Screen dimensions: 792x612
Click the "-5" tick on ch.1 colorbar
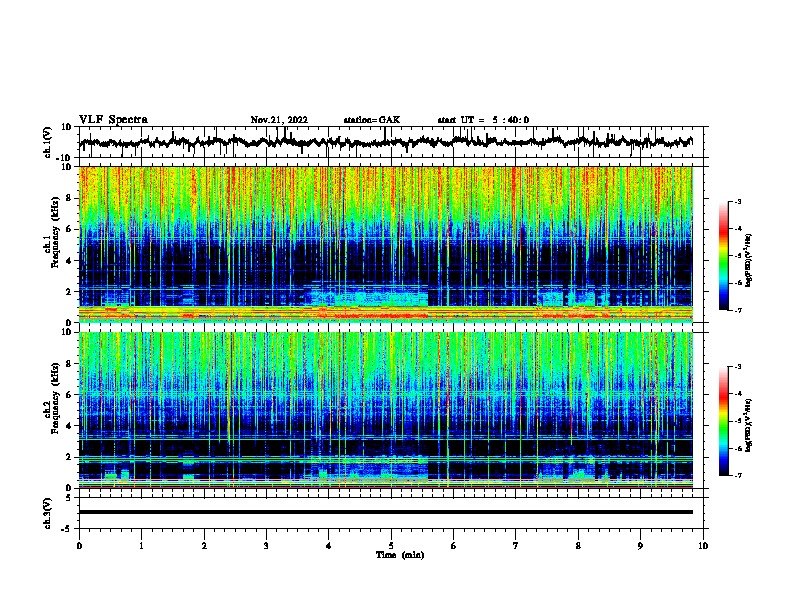pyautogui.click(x=737, y=256)
